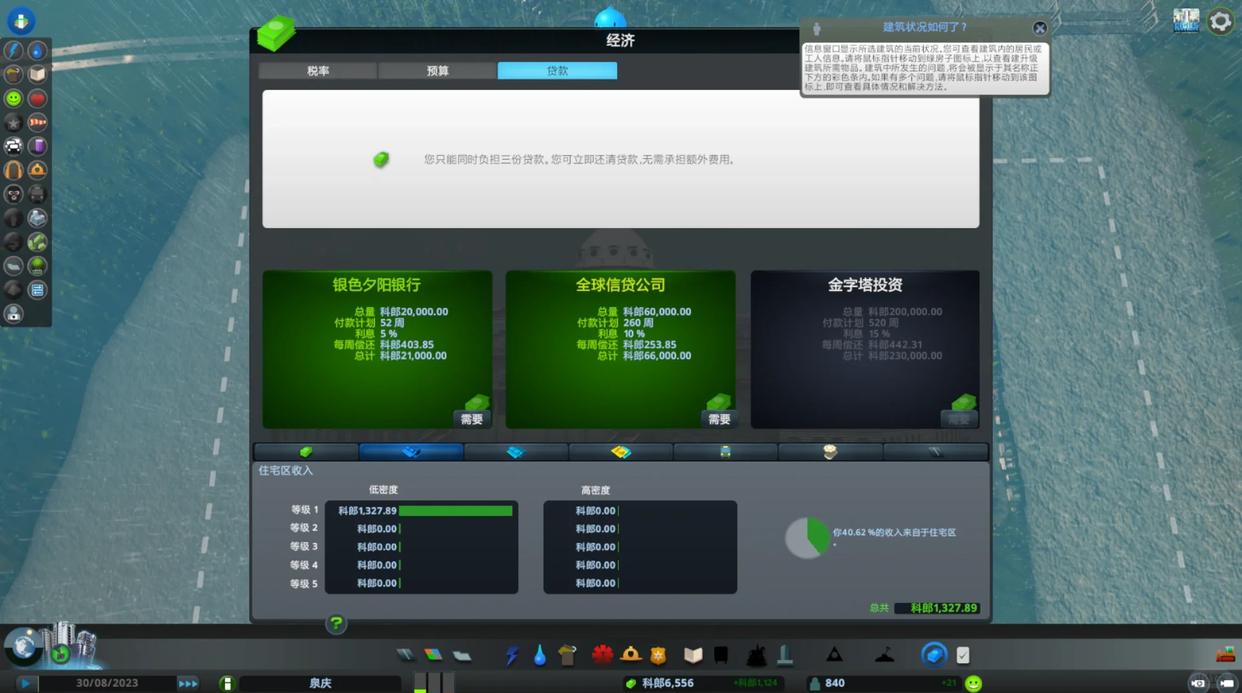Change simulation speed with fast-forward arrows
This screenshot has width=1242, height=693.
point(188,683)
